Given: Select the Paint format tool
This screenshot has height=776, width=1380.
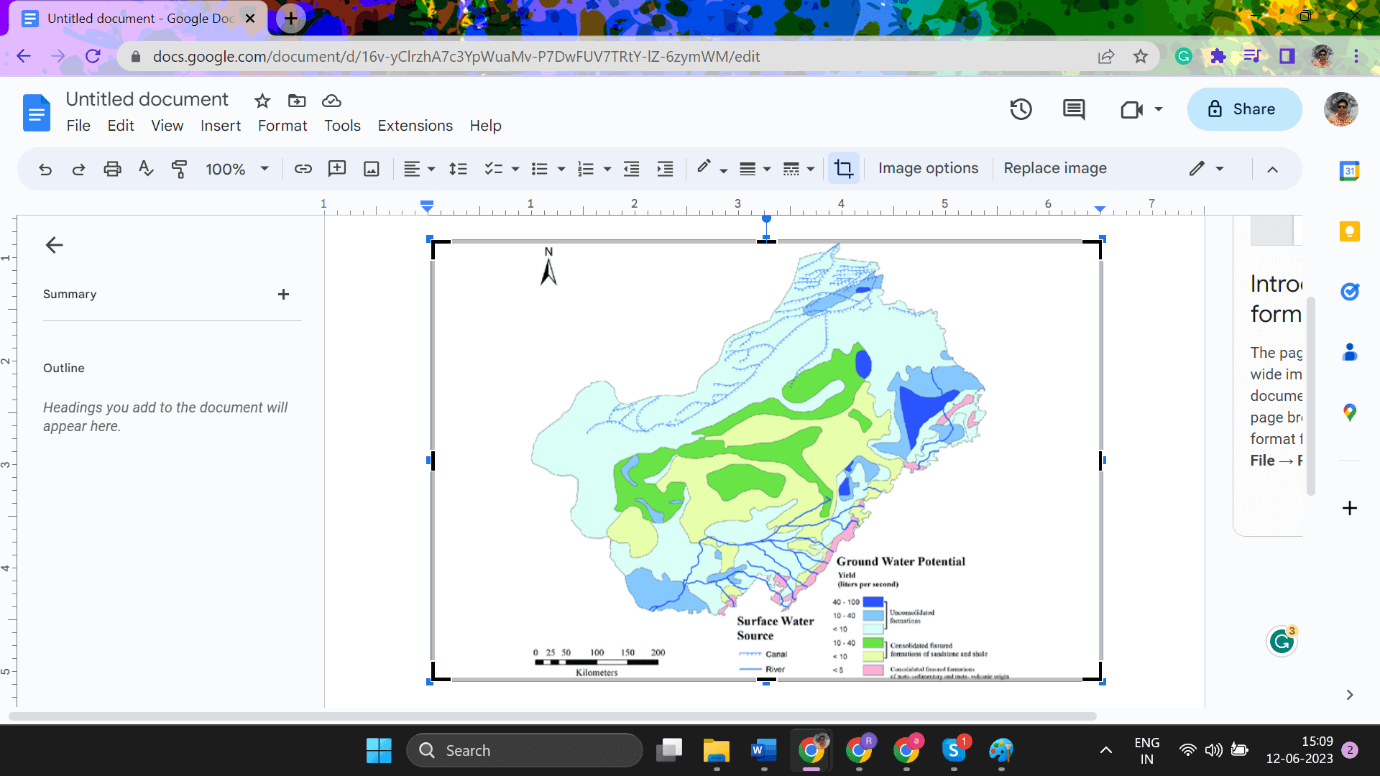Looking at the screenshot, I should [x=180, y=169].
